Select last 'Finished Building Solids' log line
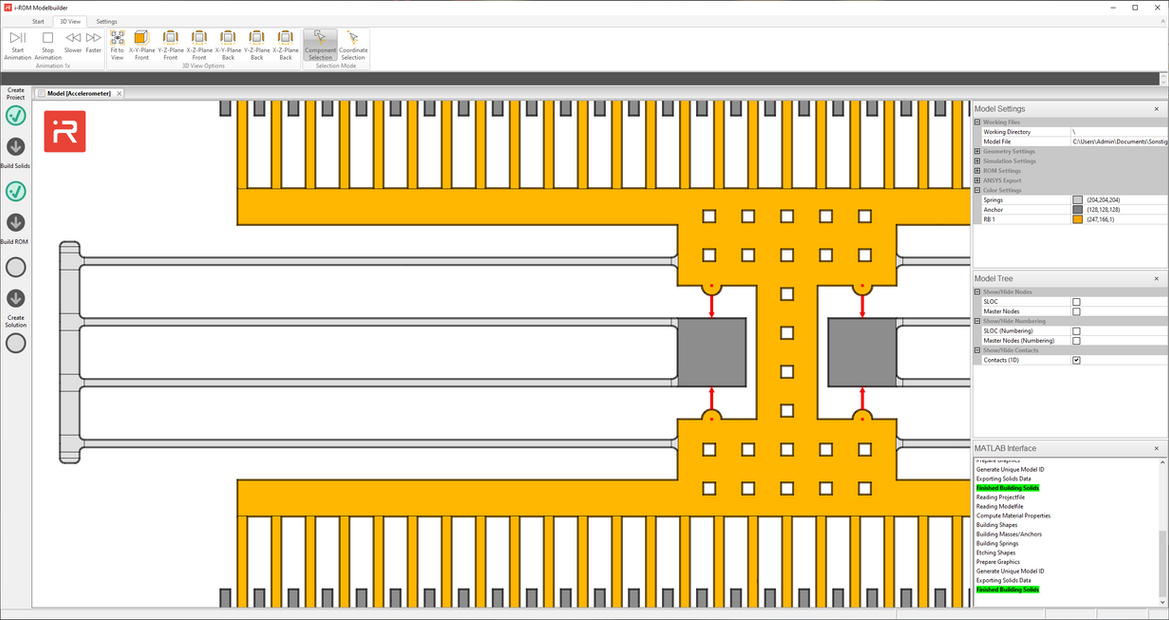Image resolution: width=1169 pixels, height=620 pixels. (1007, 589)
